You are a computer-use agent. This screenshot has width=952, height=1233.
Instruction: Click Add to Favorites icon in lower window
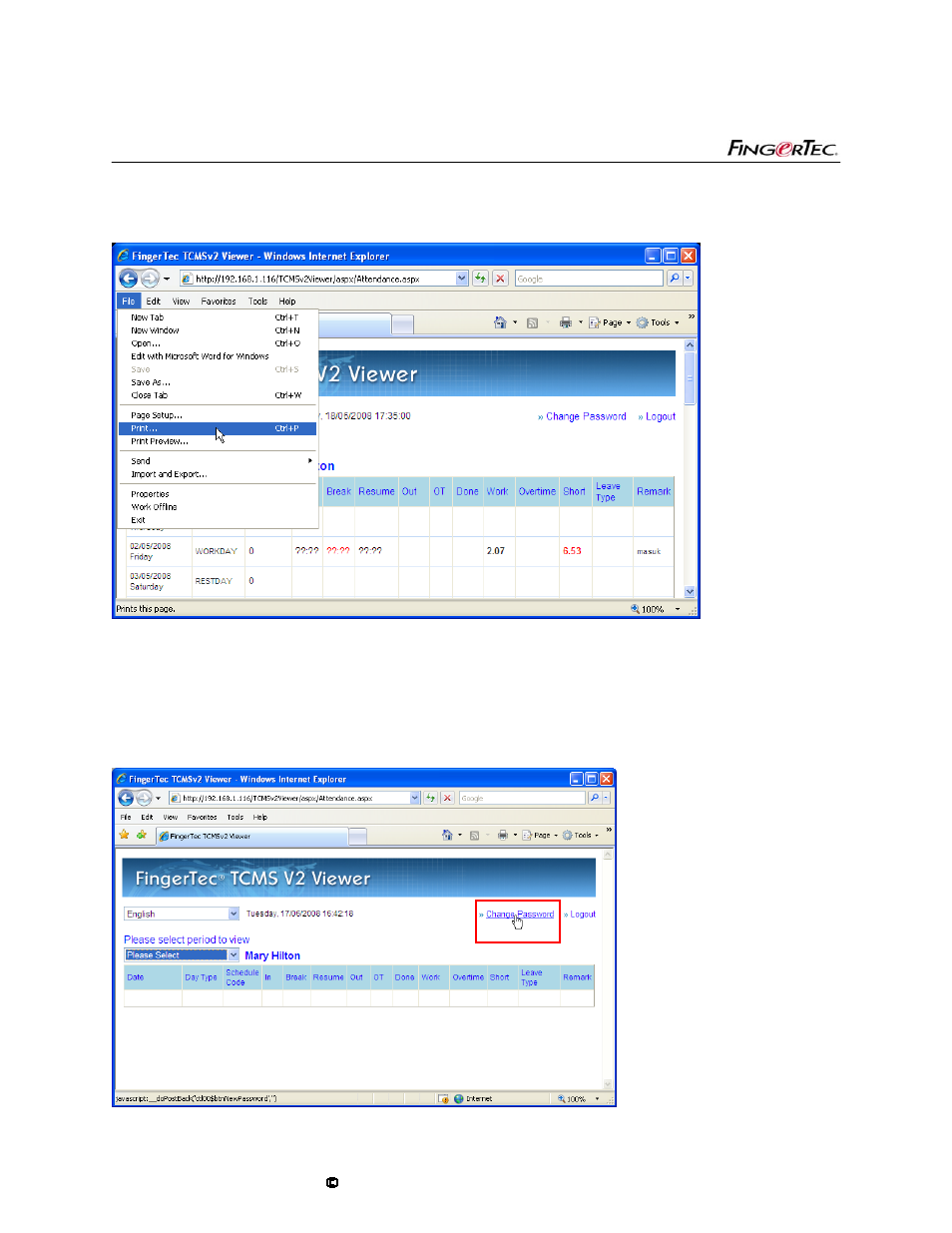[142, 835]
